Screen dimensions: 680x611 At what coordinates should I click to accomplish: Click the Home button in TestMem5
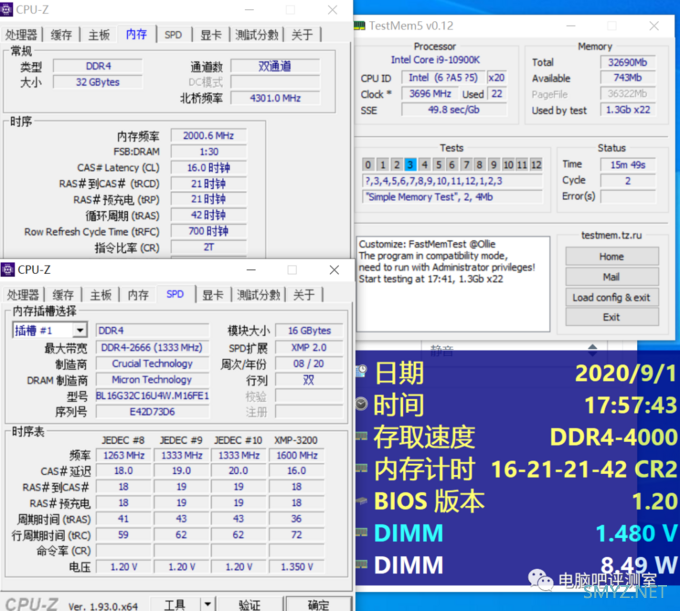click(x=612, y=256)
